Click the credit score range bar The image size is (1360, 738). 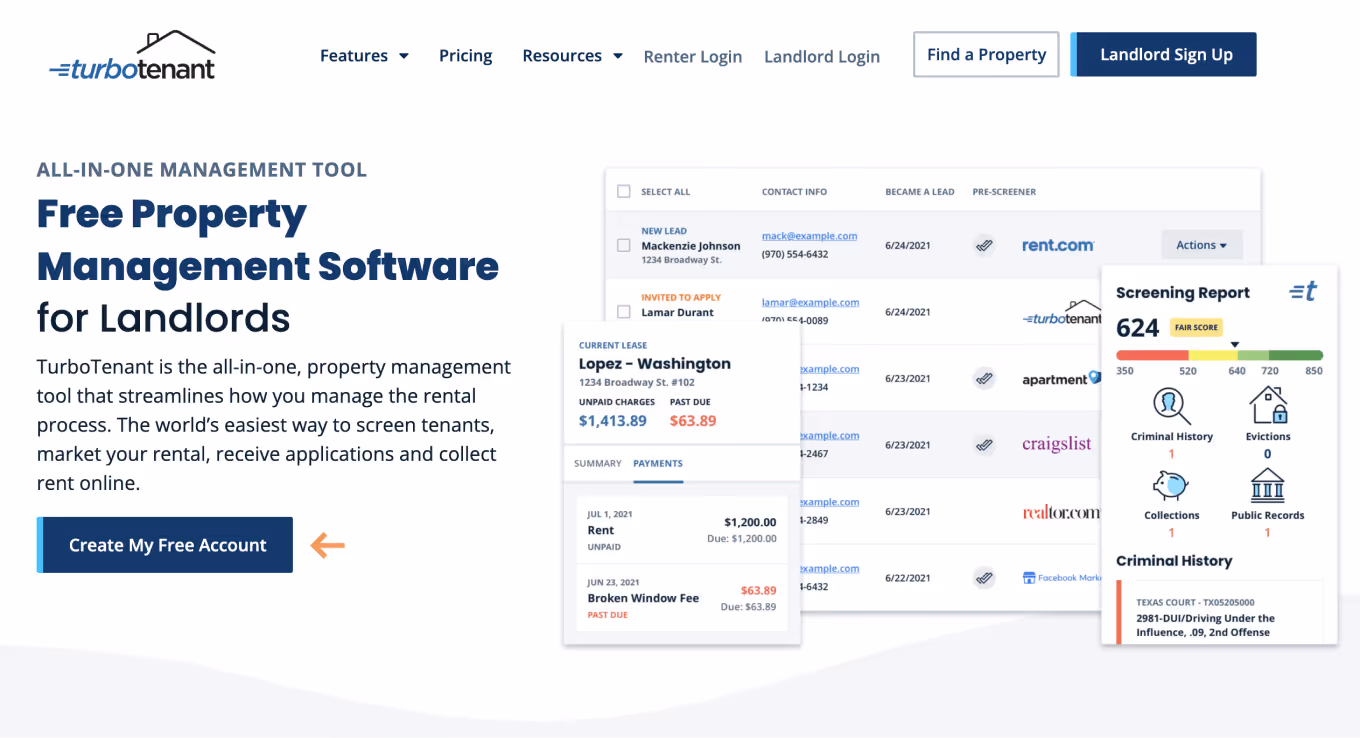[1219, 355]
